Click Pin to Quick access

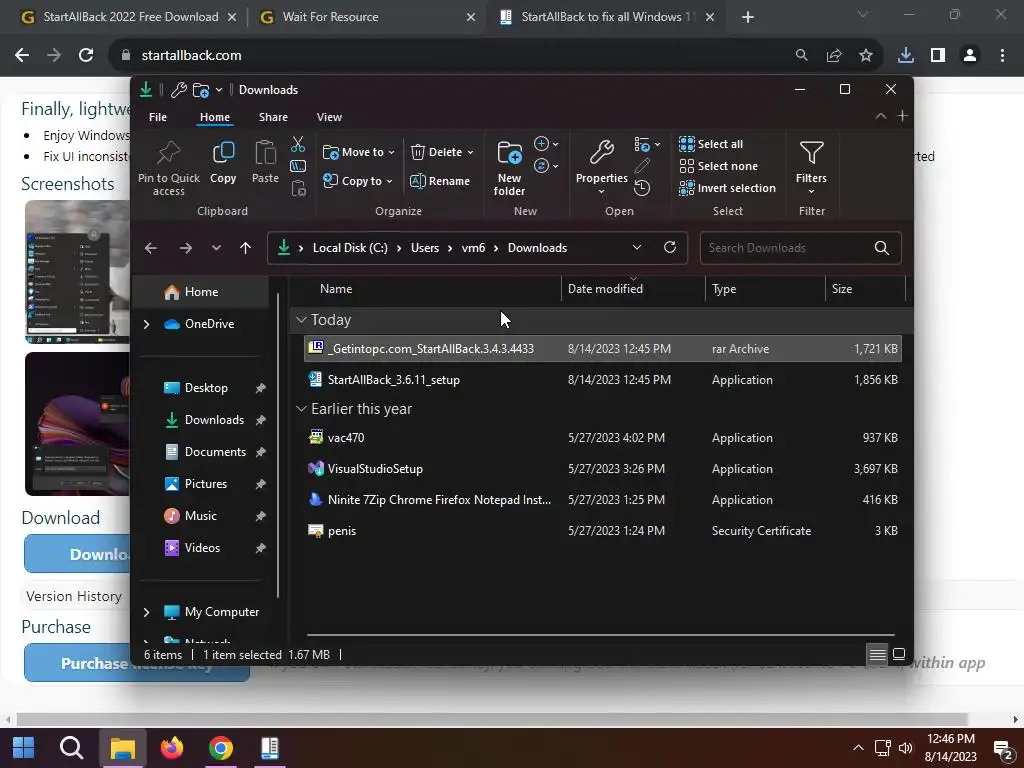[x=168, y=168]
